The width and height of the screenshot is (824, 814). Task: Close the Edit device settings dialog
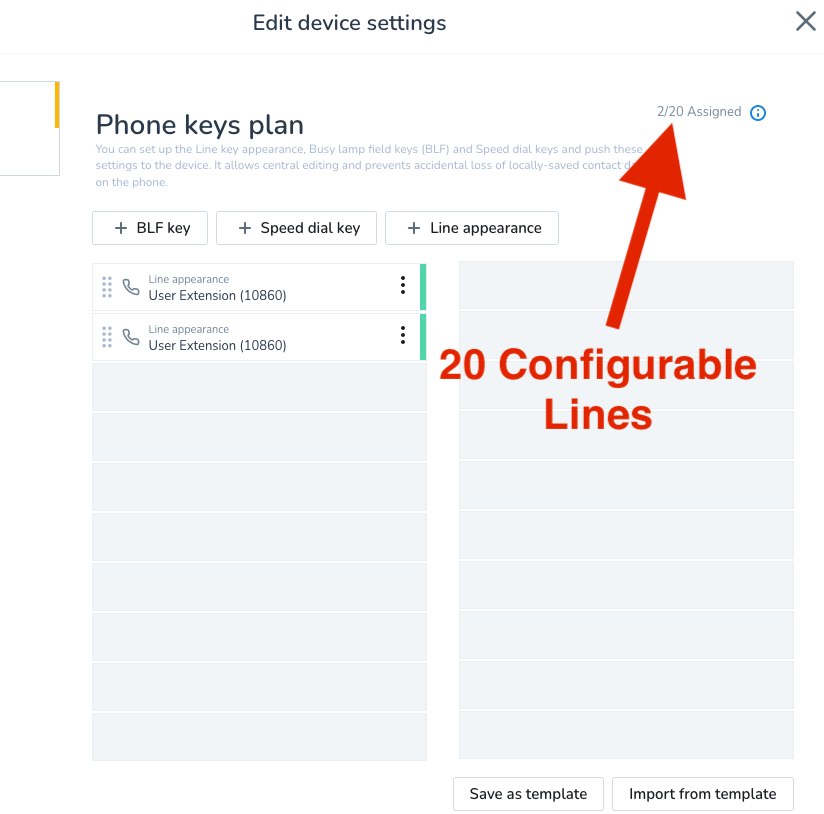(805, 21)
